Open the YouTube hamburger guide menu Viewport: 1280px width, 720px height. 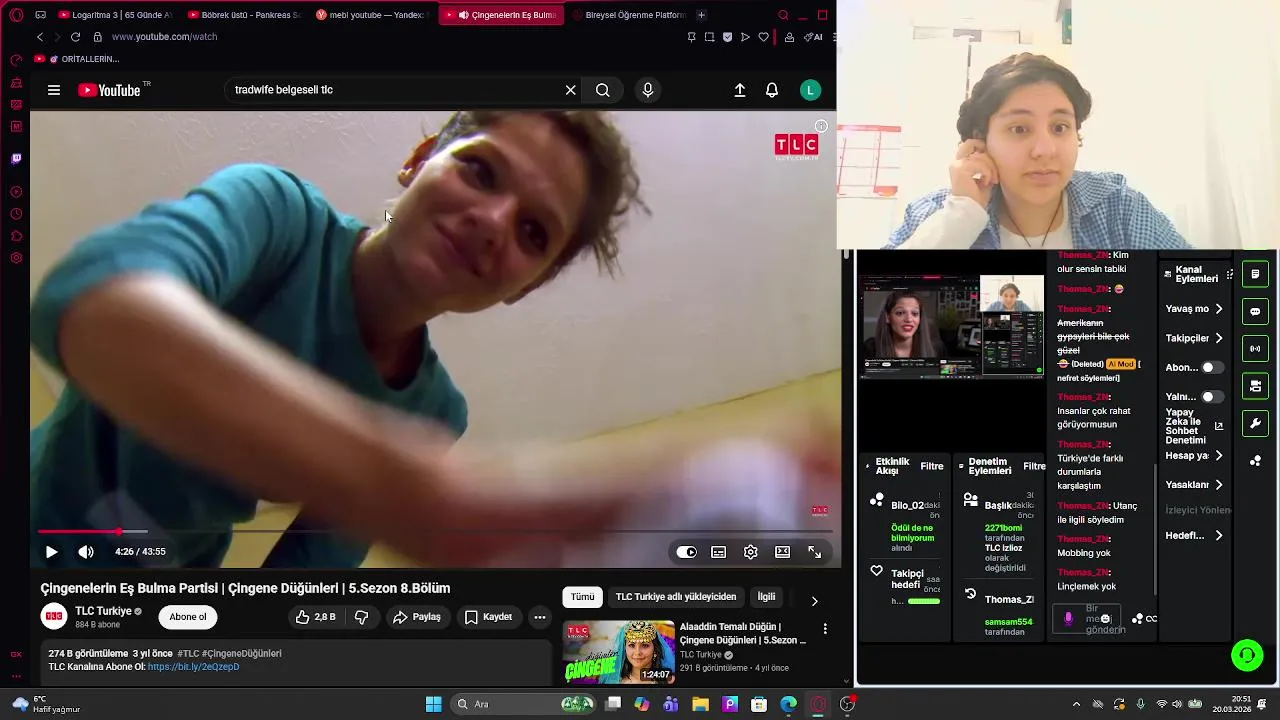[54, 90]
